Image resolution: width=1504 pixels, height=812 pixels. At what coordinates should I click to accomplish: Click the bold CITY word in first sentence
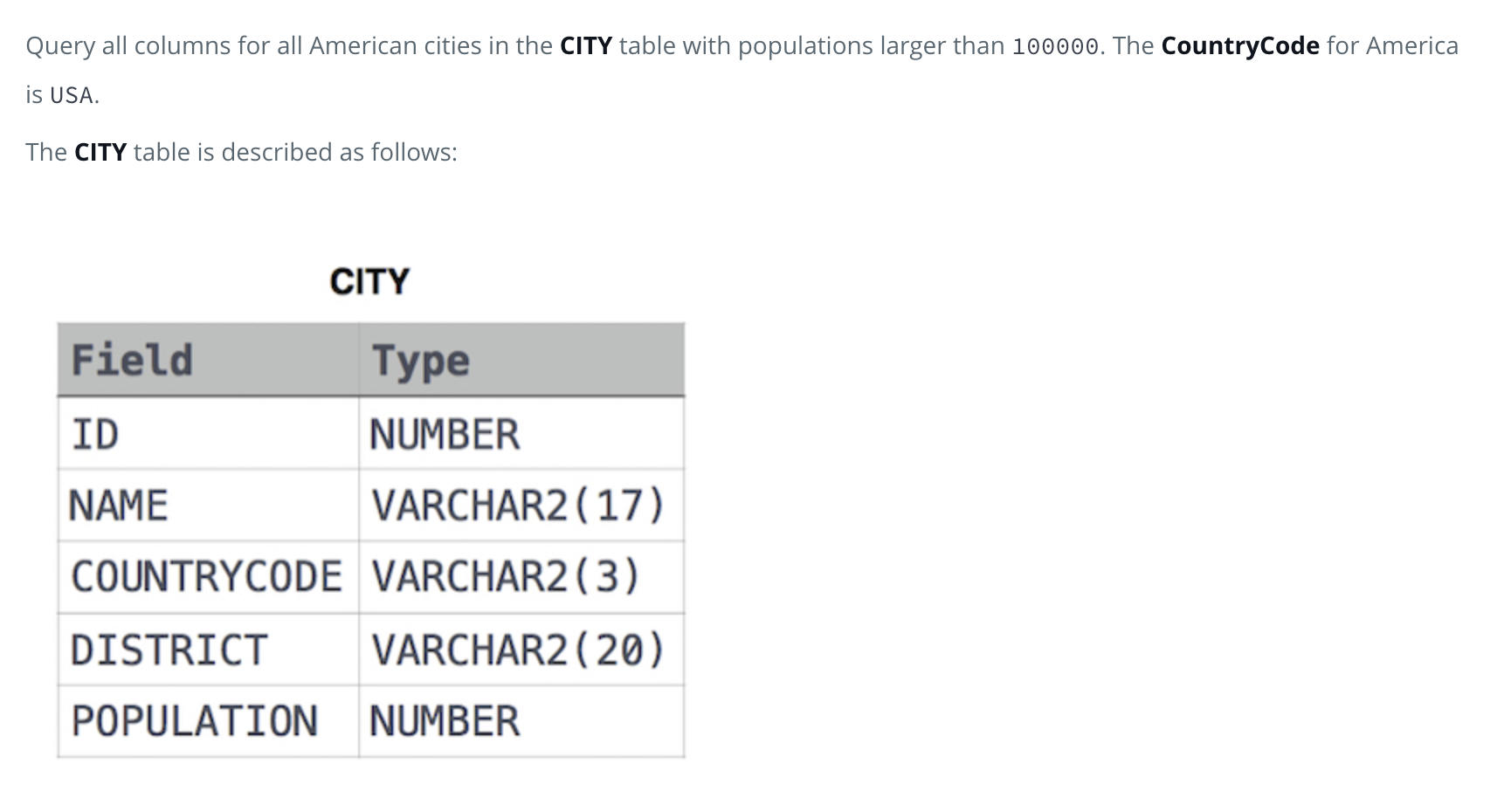[x=585, y=45]
